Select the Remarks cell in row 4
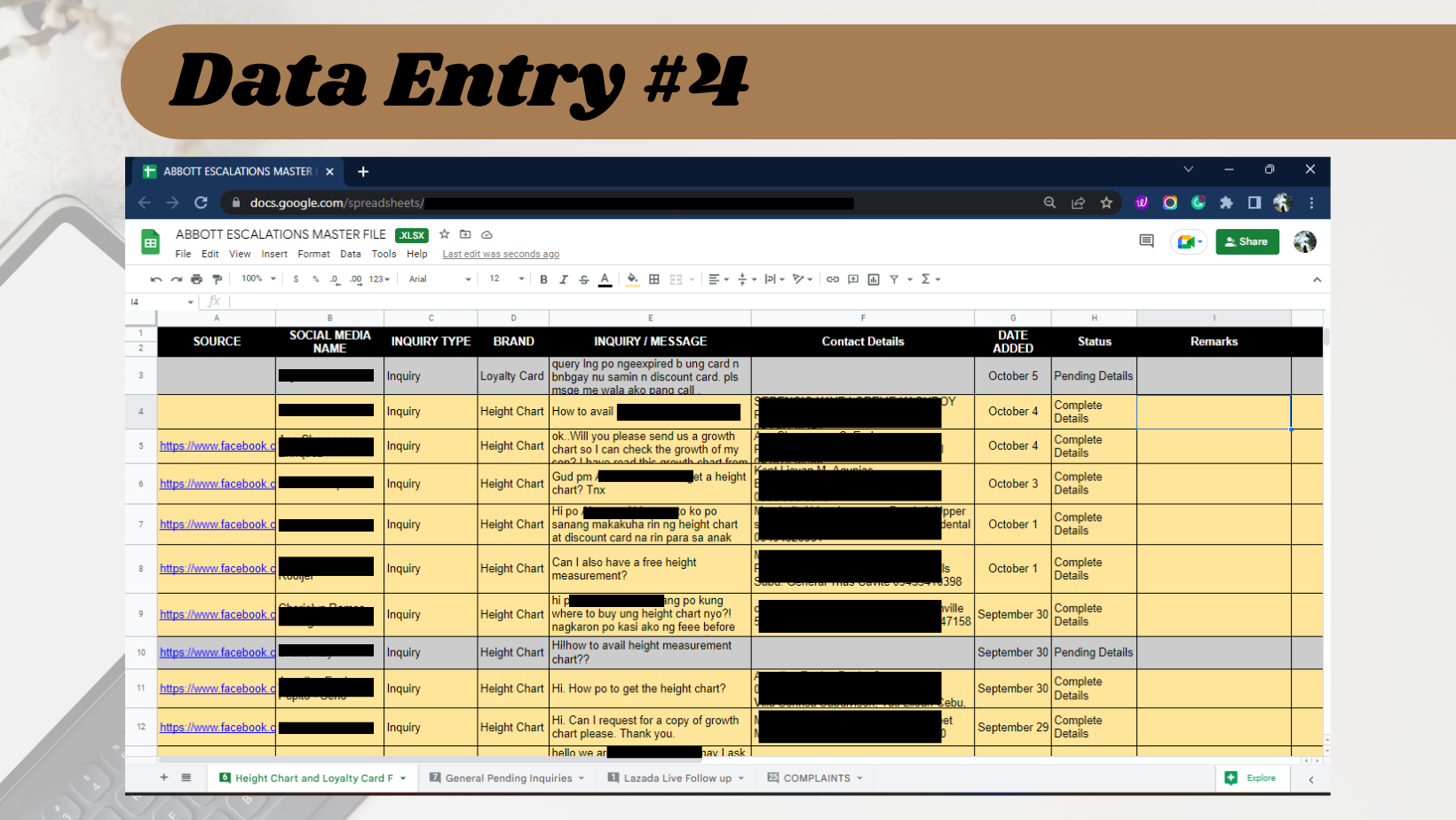The height and width of the screenshot is (820, 1456). pyautogui.click(x=1214, y=412)
